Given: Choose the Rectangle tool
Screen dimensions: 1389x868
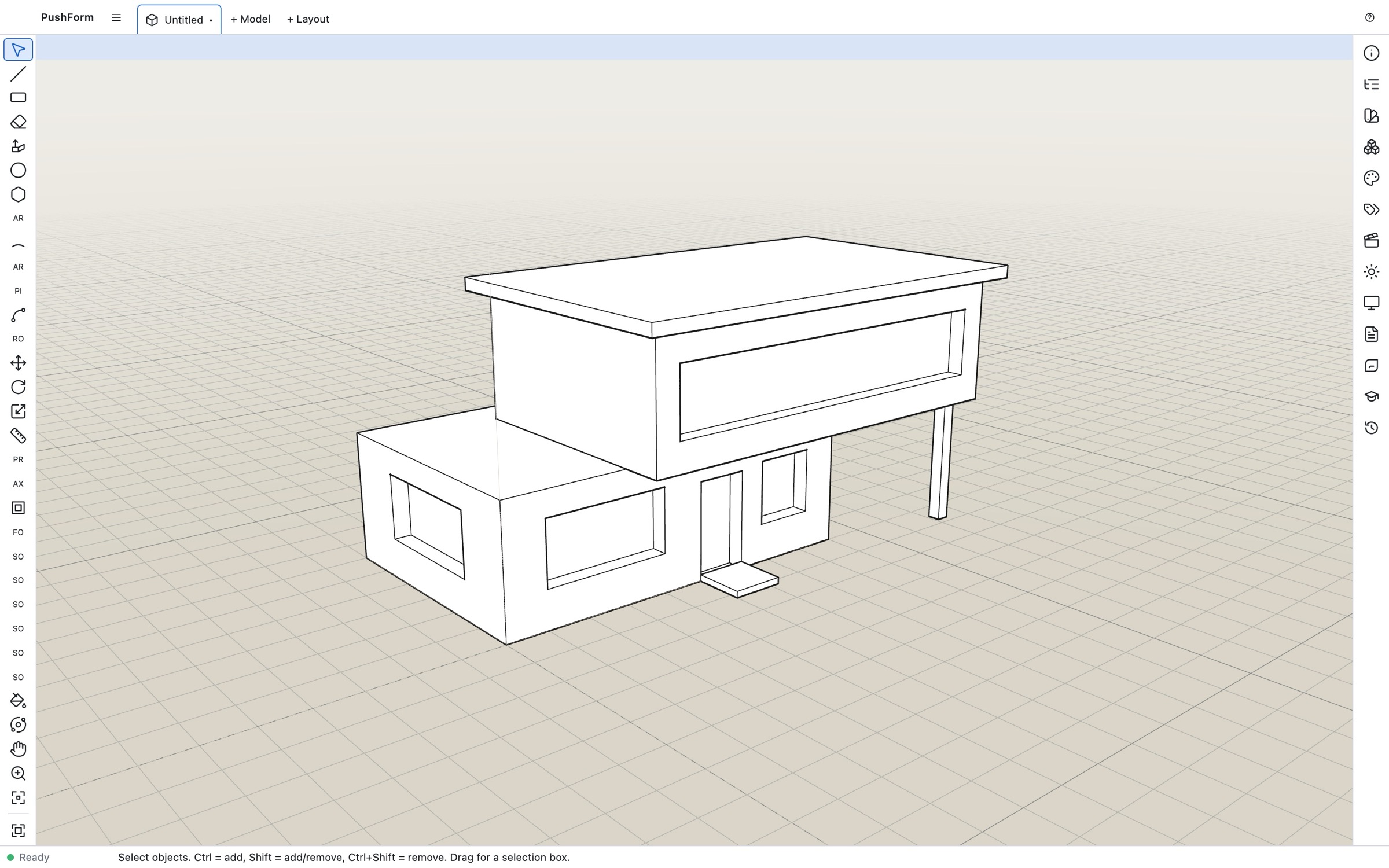Looking at the screenshot, I should (18, 98).
